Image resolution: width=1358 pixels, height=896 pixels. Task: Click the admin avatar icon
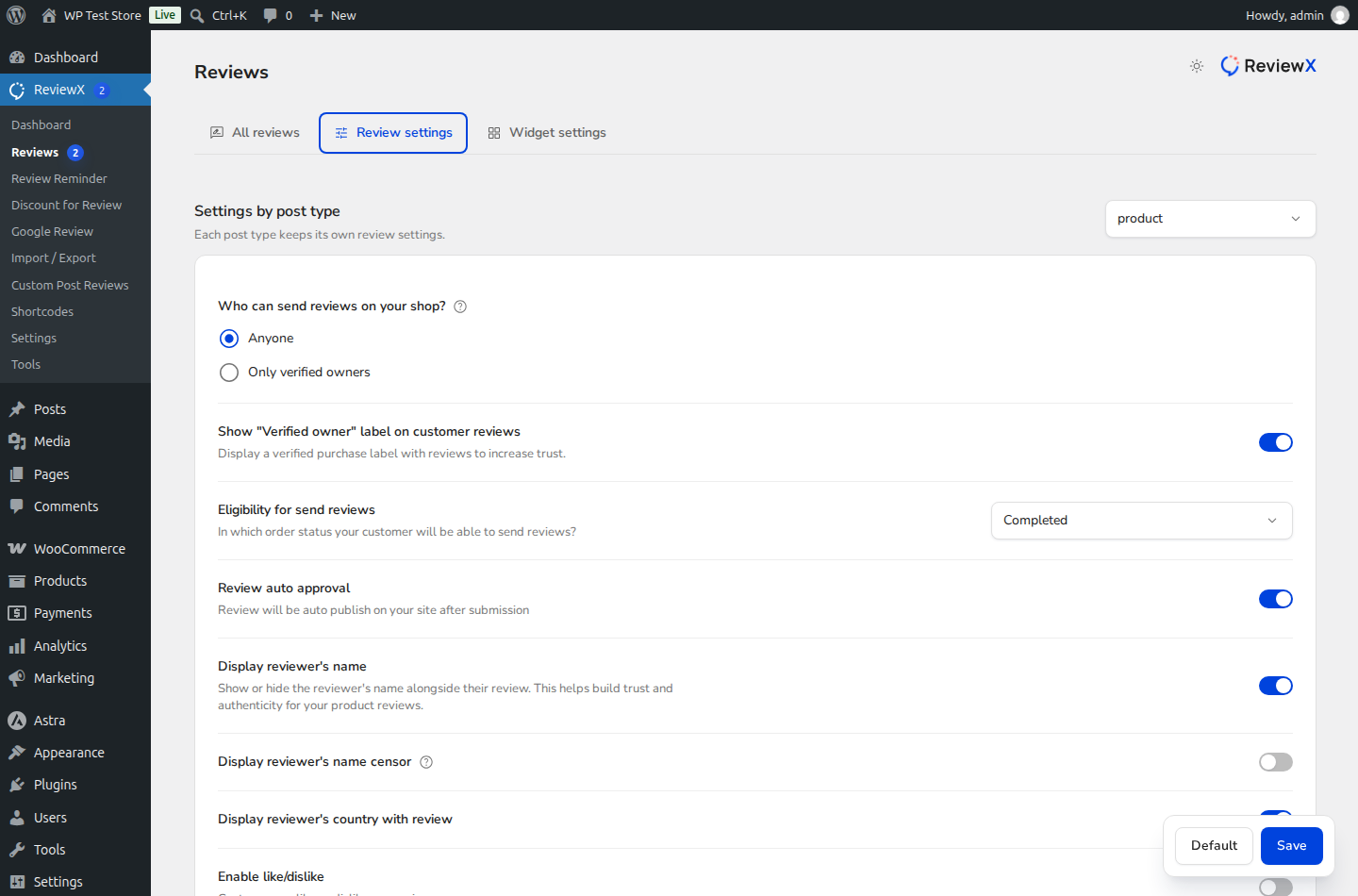pos(1339,15)
